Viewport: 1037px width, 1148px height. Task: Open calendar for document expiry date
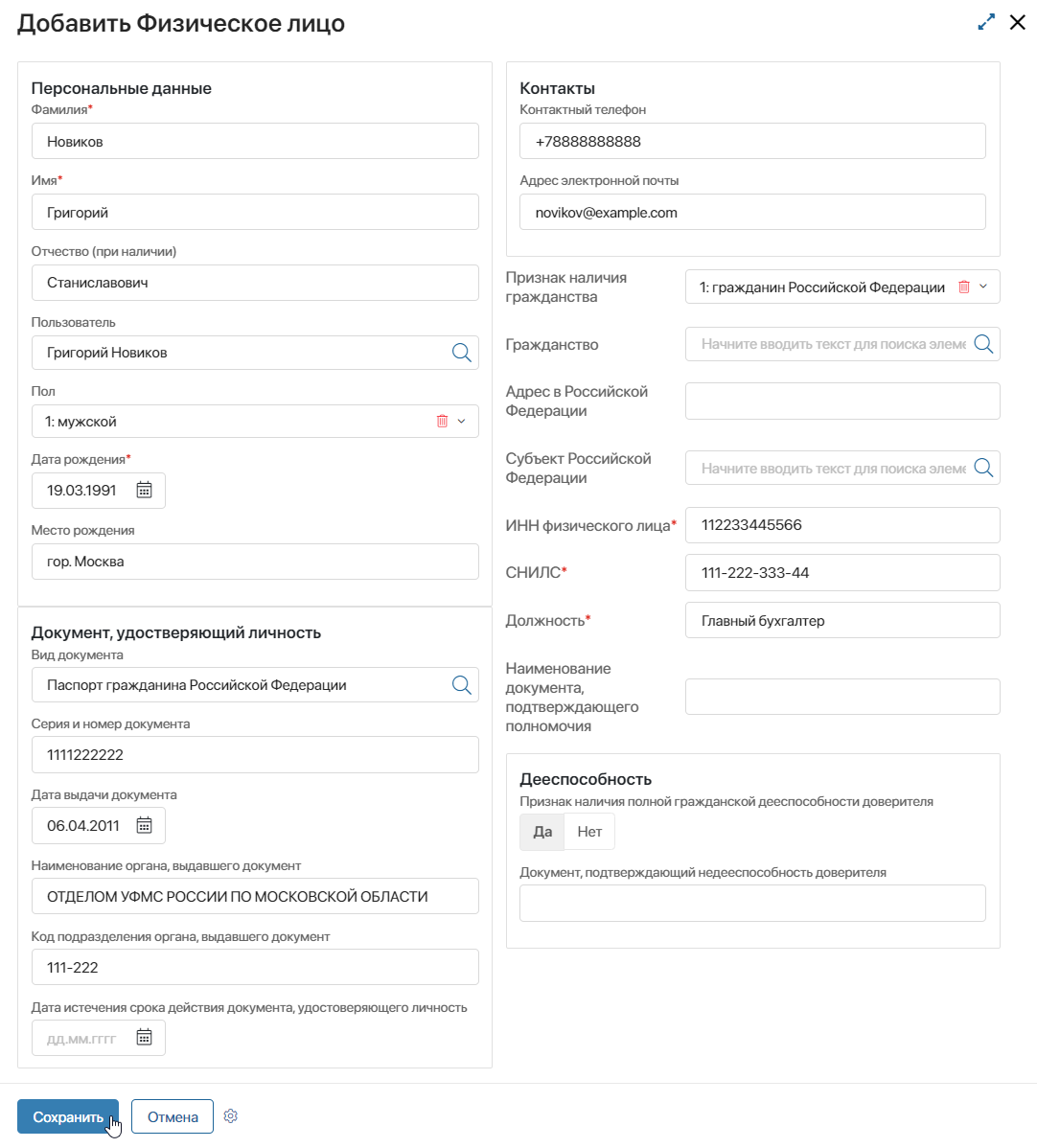pos(145,1038)
